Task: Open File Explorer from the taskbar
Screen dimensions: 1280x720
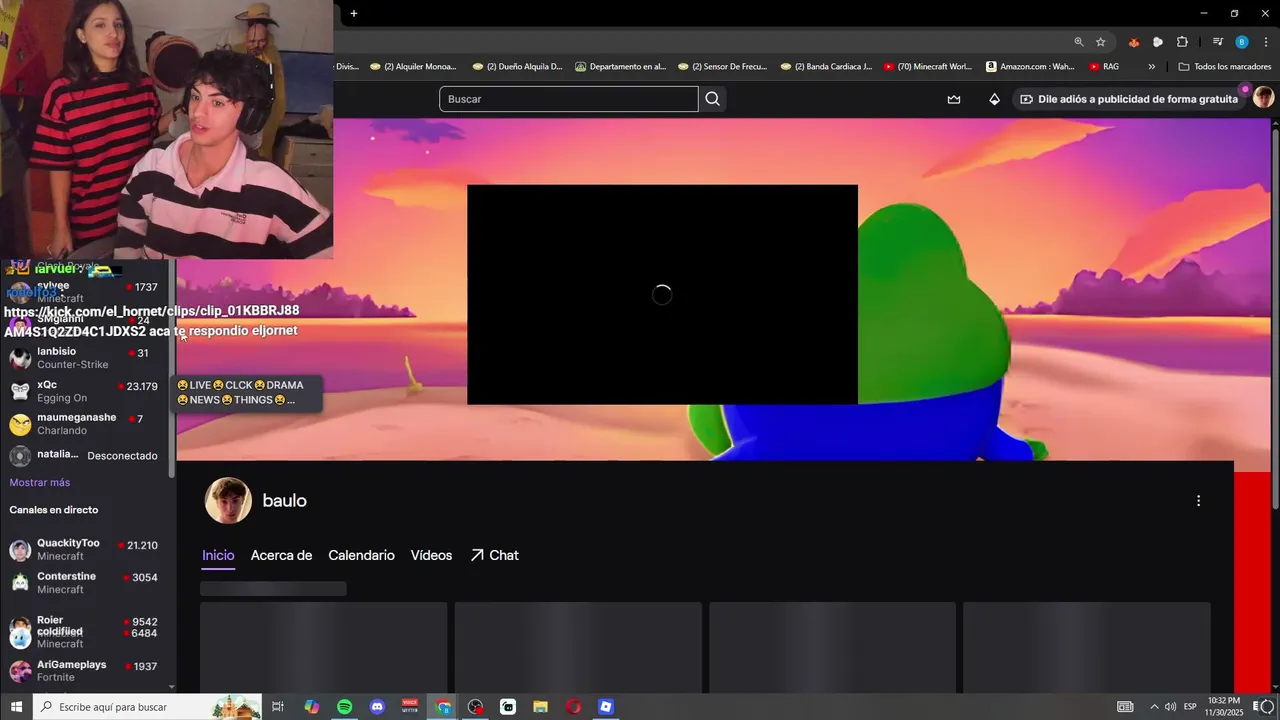Action: click(540, 707)
